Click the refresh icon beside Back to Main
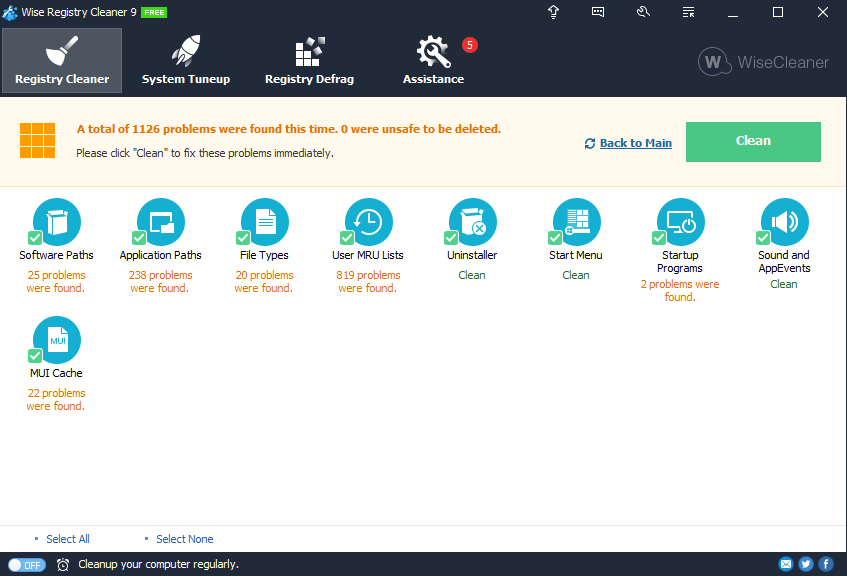Viewport: 847px width, 576px height. 590,143
